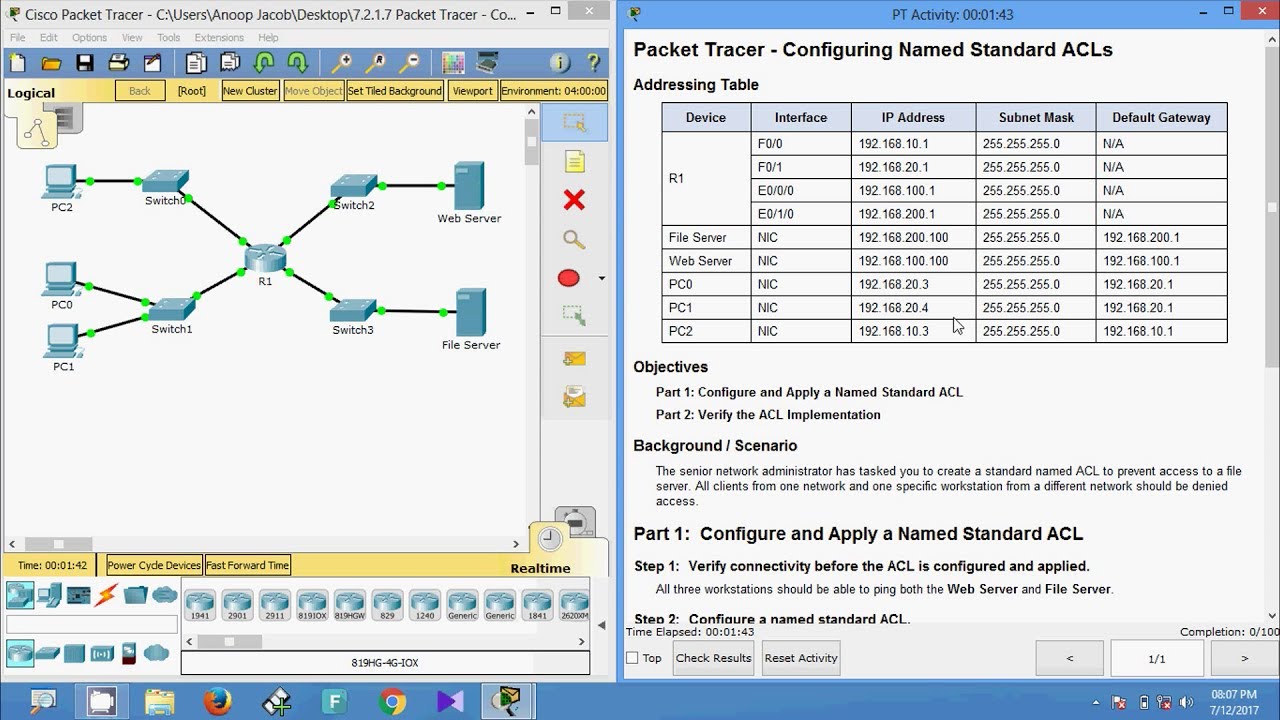Click Fast Forward Time button

click(x=247, y=565)
